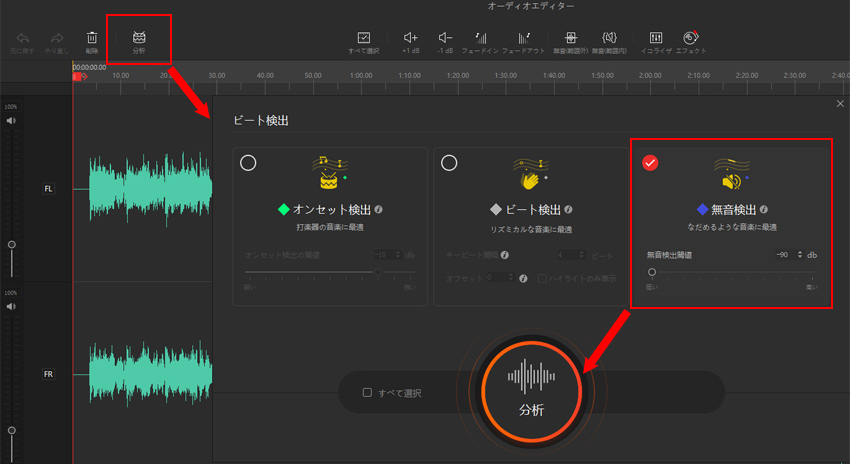Image resolution: width=850 pixels, height=464 pixels.
Task: Click the redo (やり直し) icon
Action: tap(57, 38)
